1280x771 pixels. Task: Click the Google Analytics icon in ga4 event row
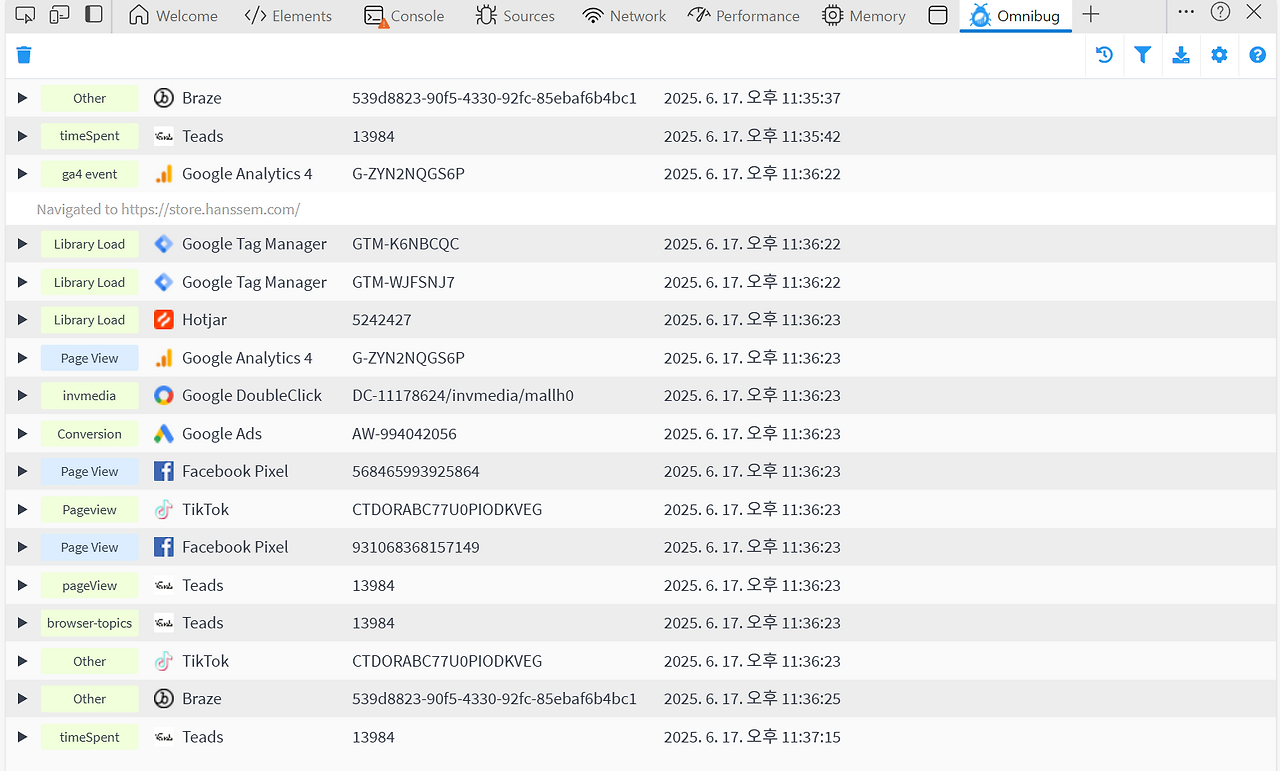click(164, 174)
